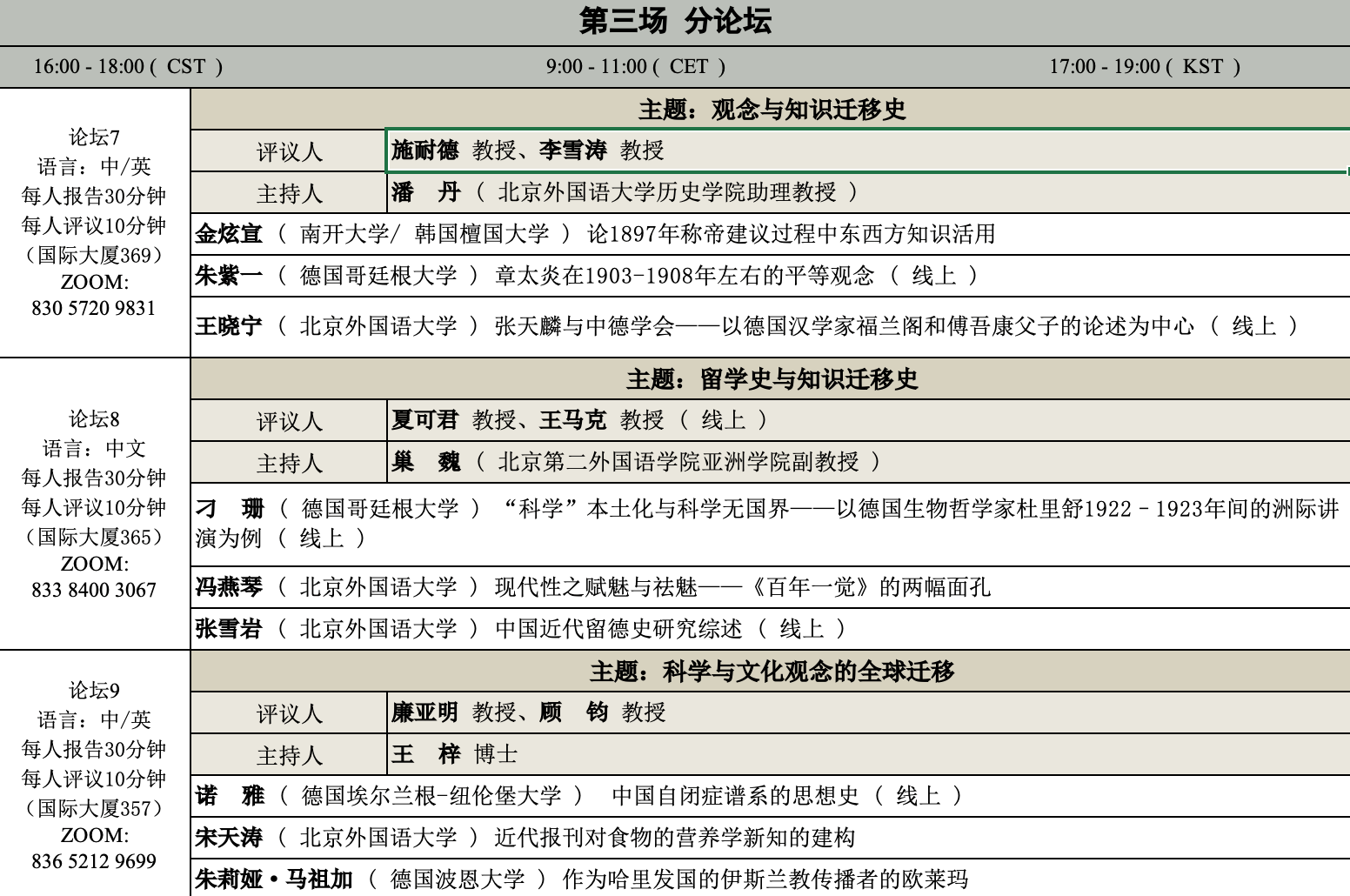Select the '9:00 - 11:00 (CET)' time text

point(636,67)
